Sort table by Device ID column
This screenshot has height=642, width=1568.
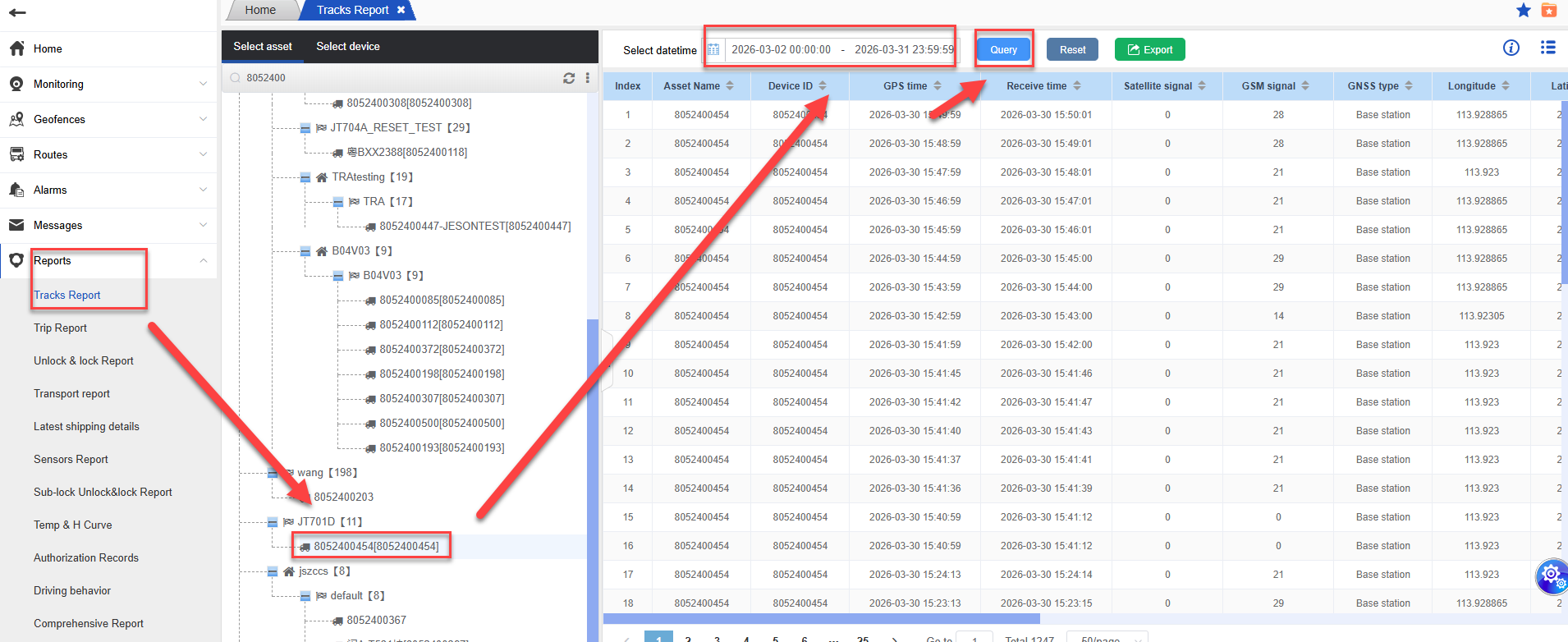(x=822, y=86)
